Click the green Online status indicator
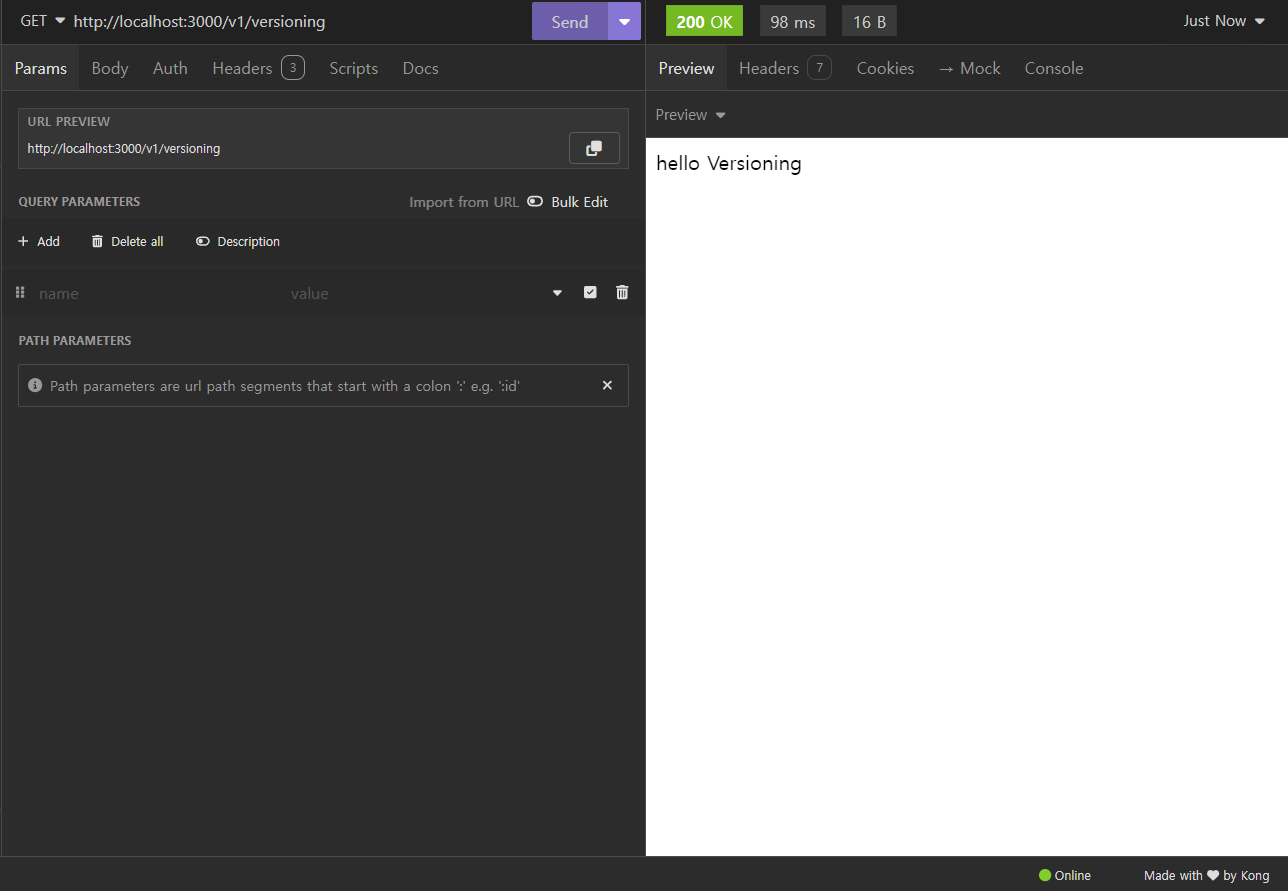The image size is (1288, 891). click(1045, 875)
